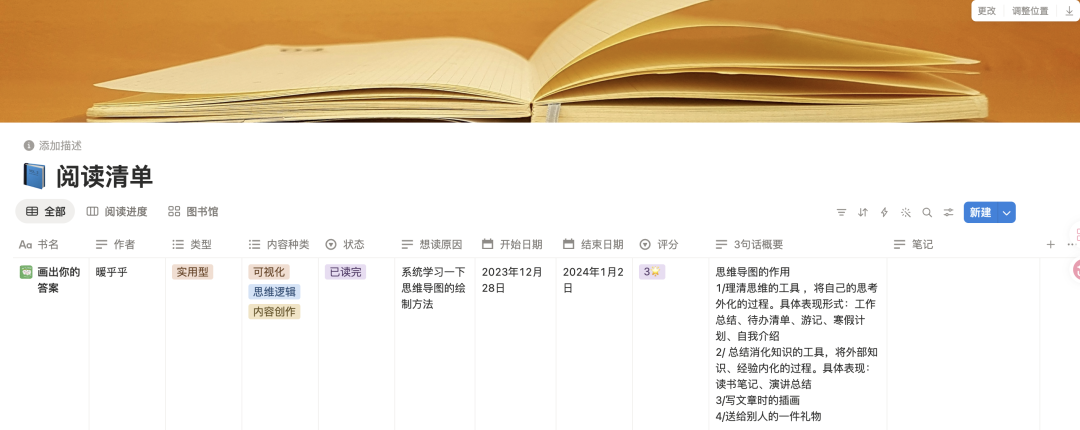Click 添加描述 link
The image size is (1080, 430).
click(x=61, y=145)
